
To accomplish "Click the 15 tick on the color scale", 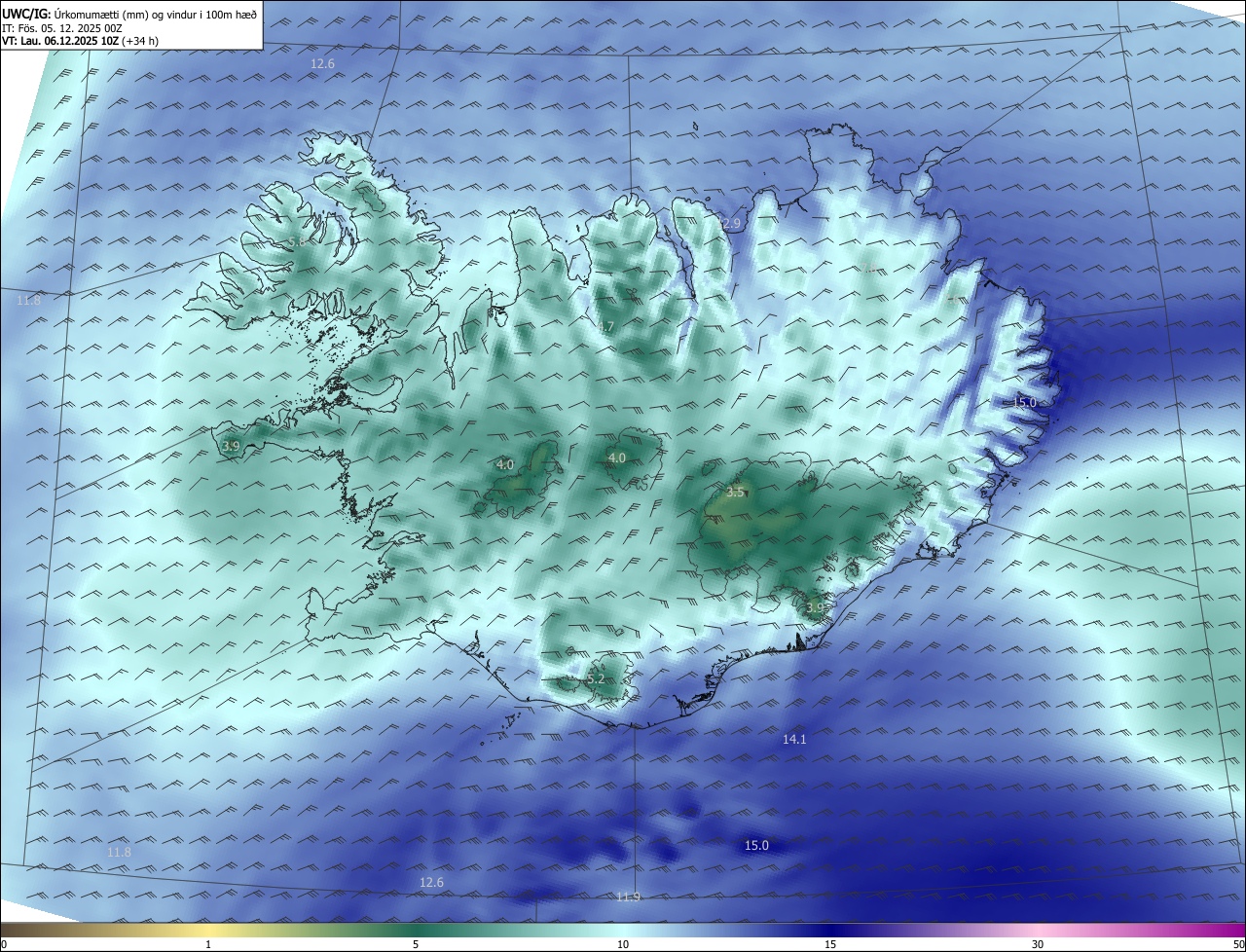I will (830, 944).
